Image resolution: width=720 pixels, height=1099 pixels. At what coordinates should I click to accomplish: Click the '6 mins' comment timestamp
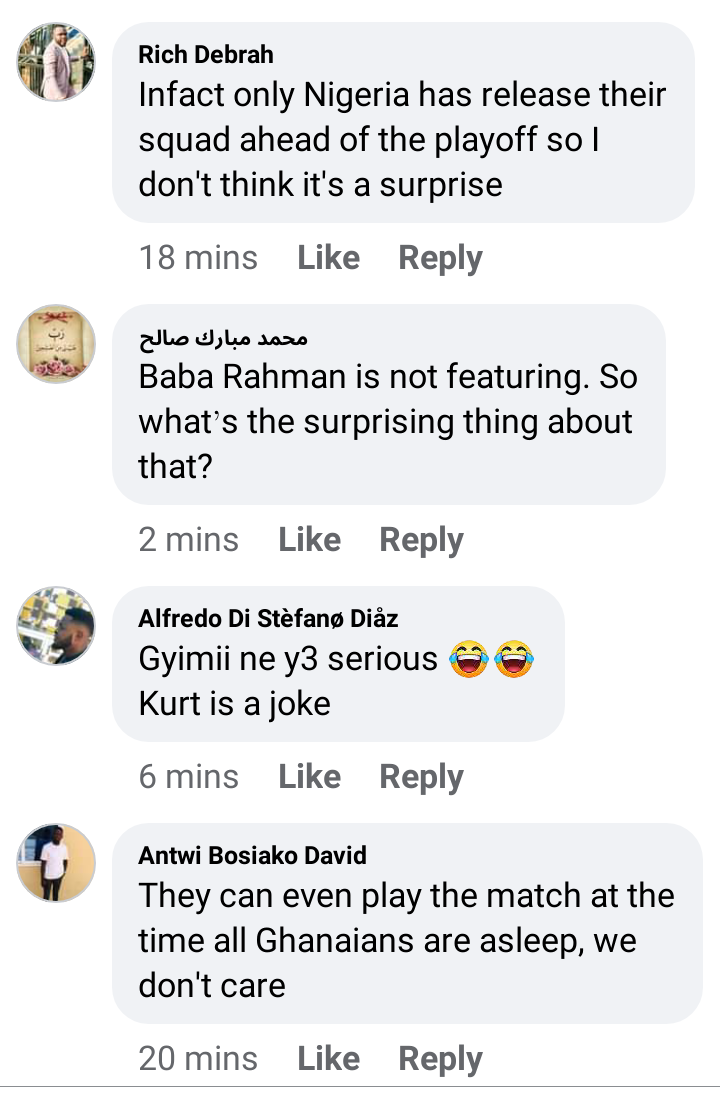(189, 777)
